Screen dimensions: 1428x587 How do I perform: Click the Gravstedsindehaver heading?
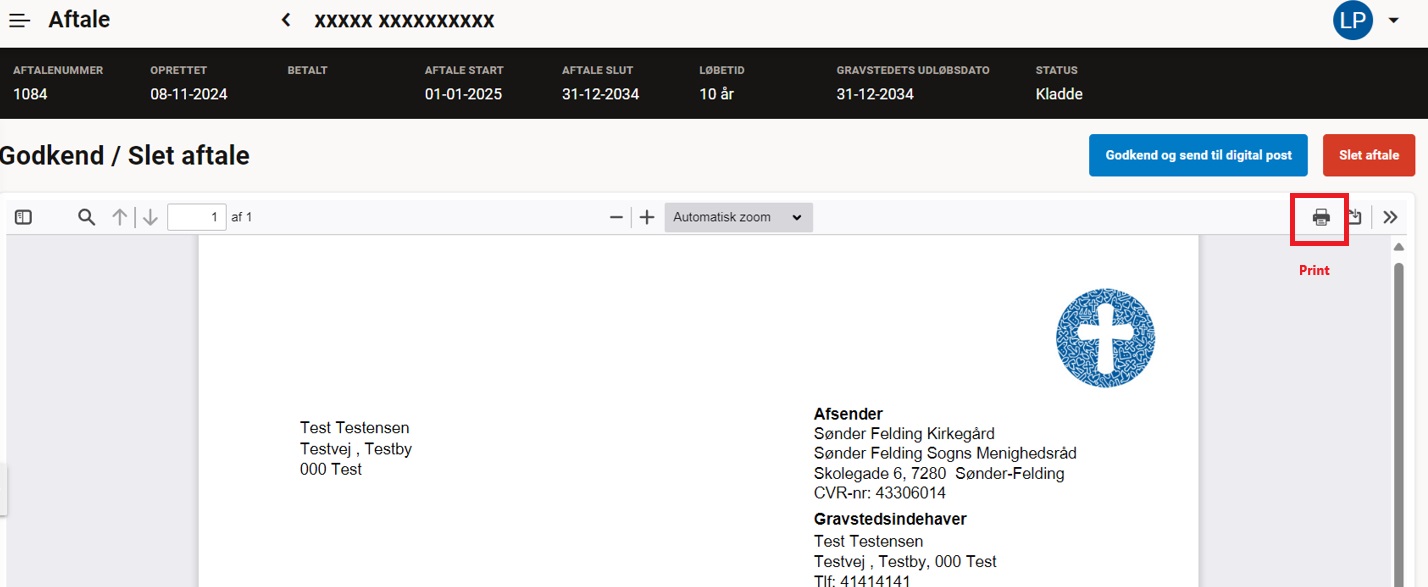click(x=890, y=519)
